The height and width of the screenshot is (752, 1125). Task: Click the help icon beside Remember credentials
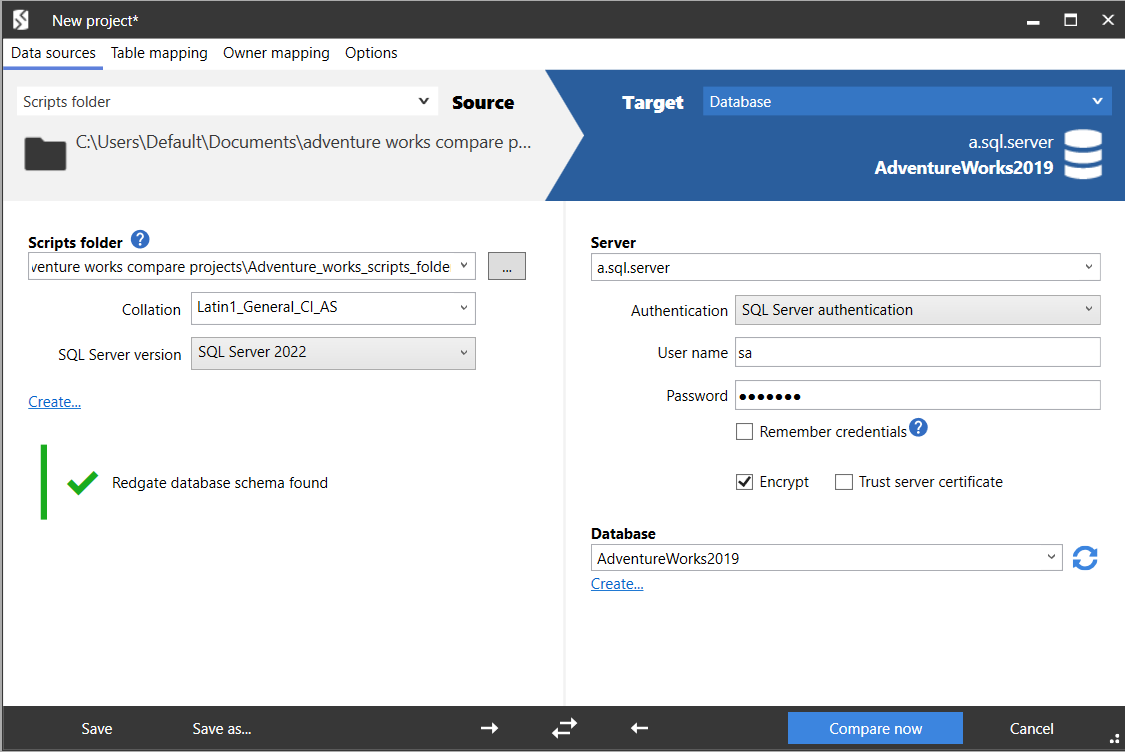918,428
